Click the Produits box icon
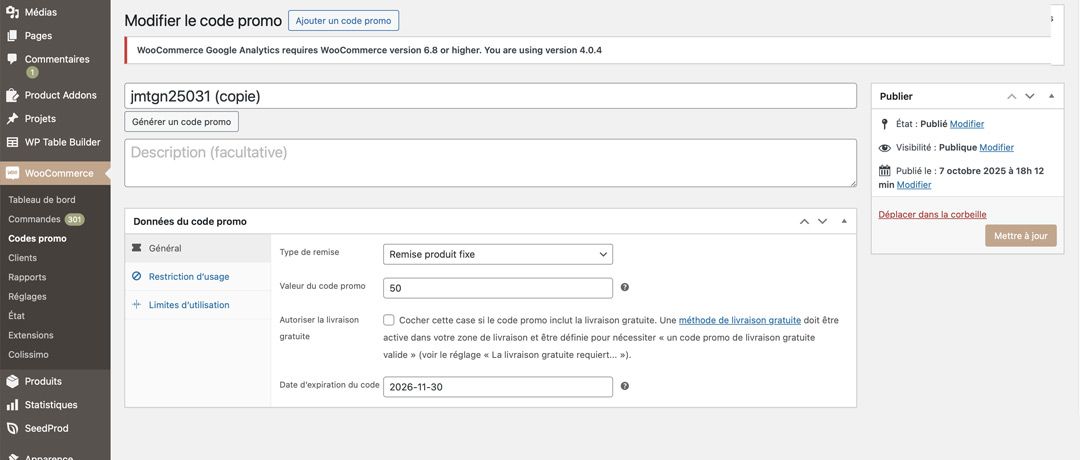 pos(13,381)
